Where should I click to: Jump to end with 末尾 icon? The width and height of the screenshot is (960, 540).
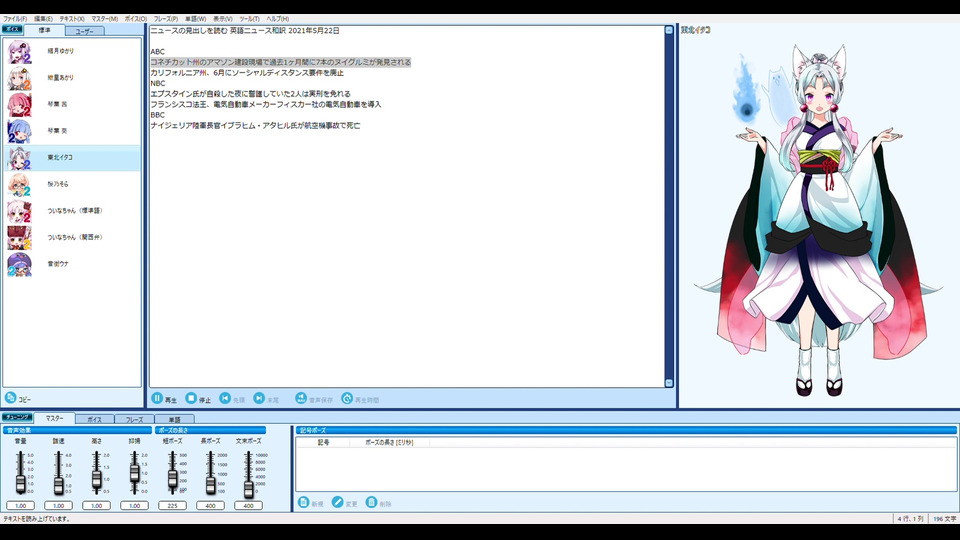tap(259, 398)
